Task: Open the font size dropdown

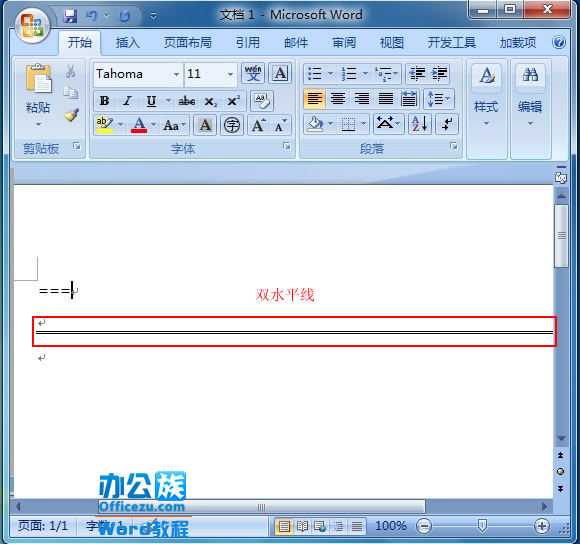Action: click(x=230, y=74)
